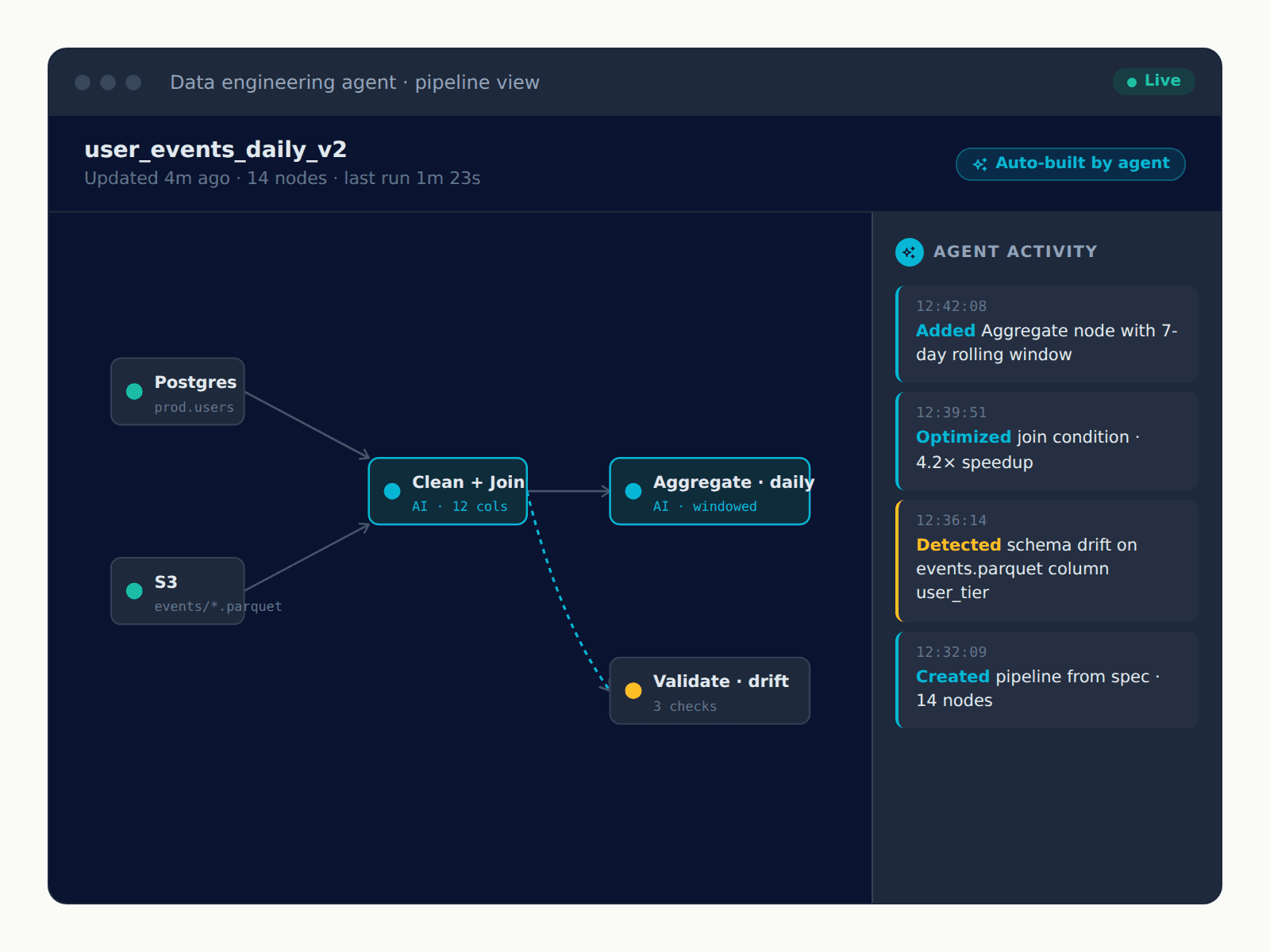Screen dimensions: 1270x952
Task: Click the 'prod.users' label in Postgres node
Action: click(x=194, y=408)
